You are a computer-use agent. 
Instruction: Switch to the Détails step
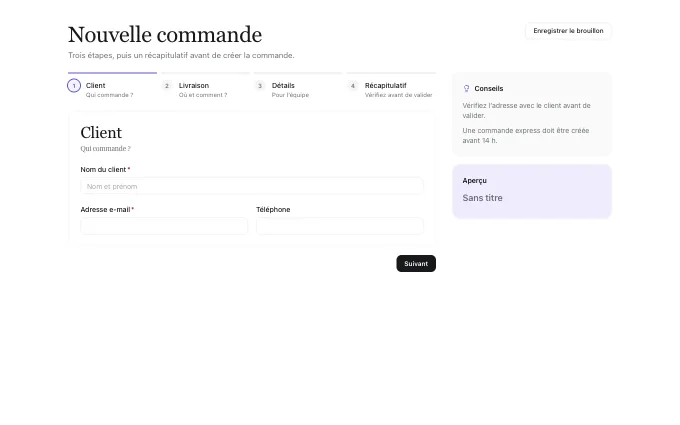pyautogui.click(x=298, y=86)
